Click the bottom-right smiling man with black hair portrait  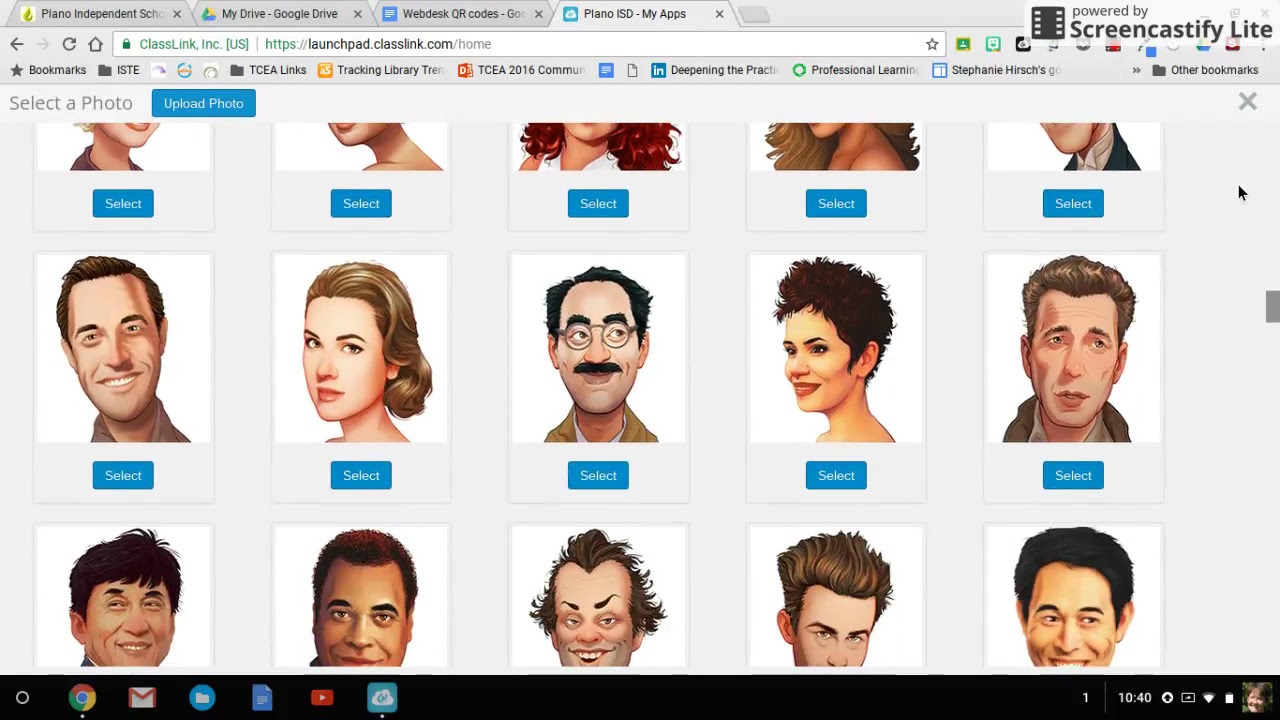[1073, 596]
